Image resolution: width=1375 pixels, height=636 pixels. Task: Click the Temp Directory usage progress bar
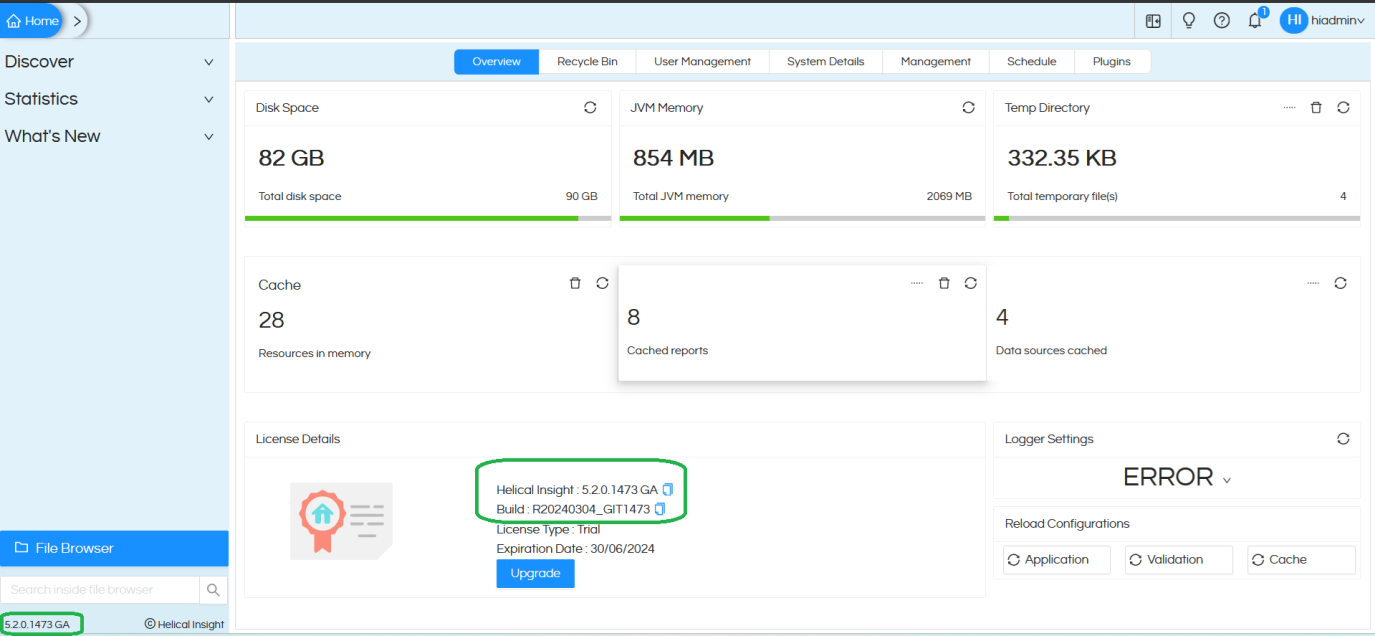[1177, 218]
